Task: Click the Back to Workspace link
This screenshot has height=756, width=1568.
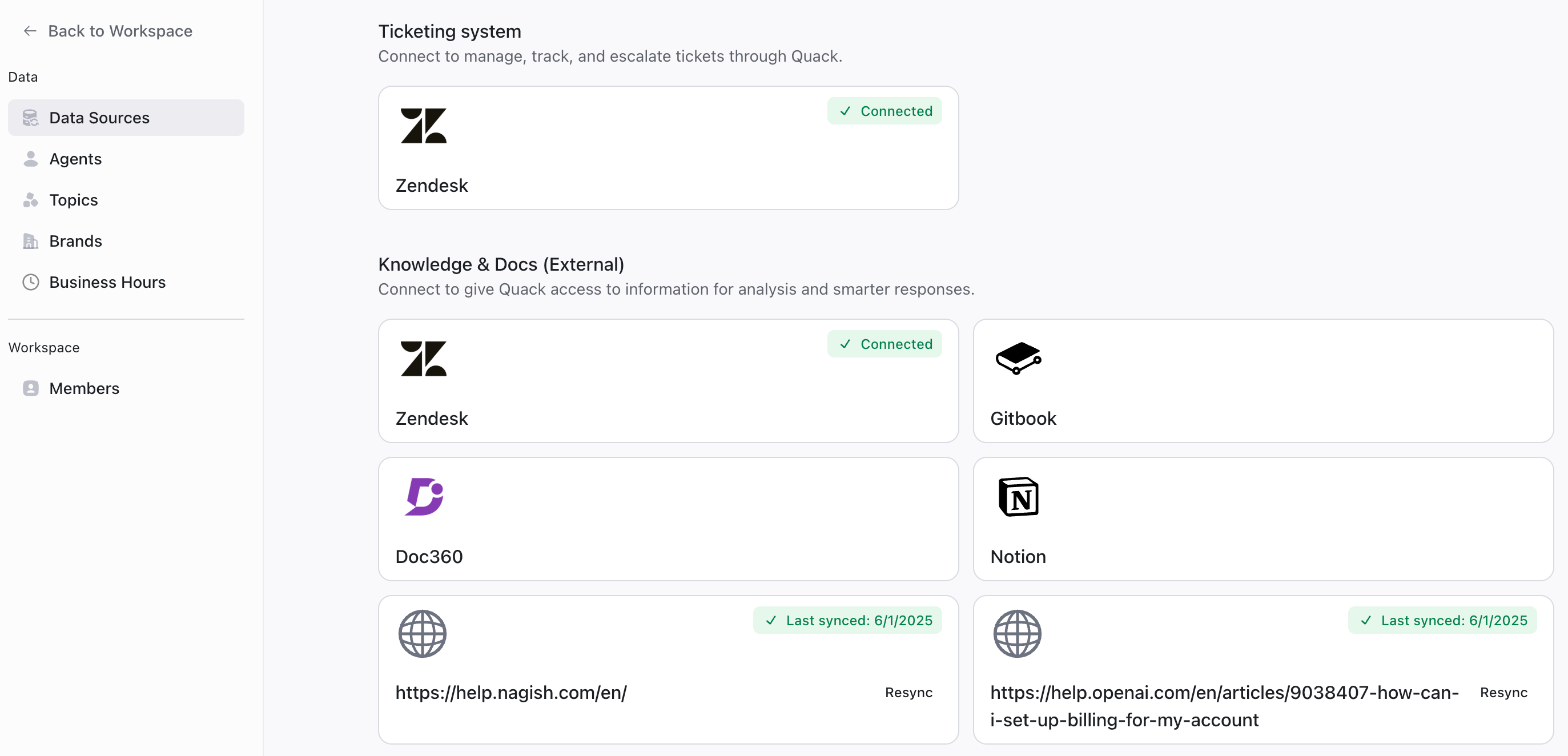Action: pyautogui.click(x=108, y=31)
